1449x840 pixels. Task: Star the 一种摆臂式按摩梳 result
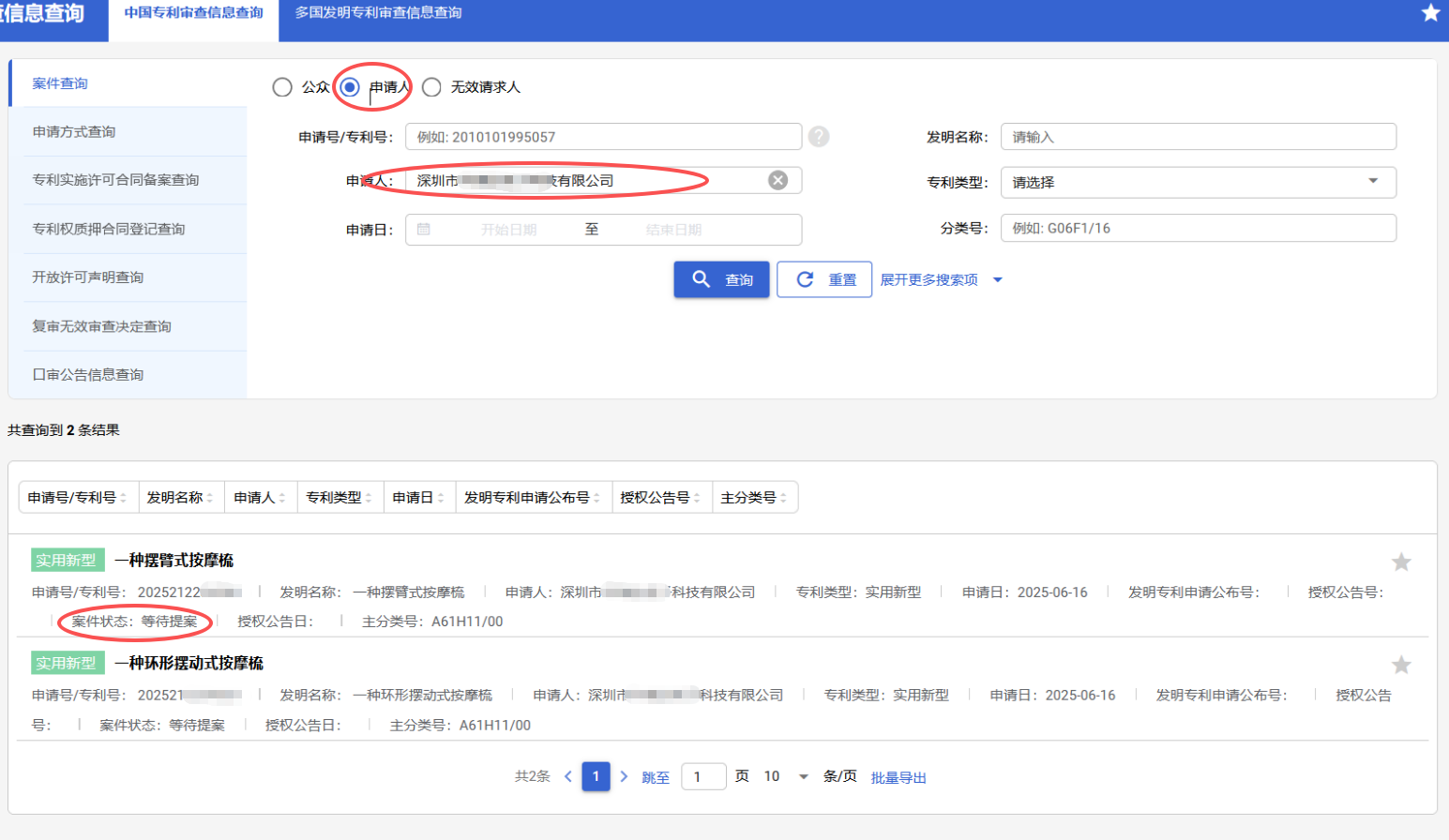pos(1401,562)
